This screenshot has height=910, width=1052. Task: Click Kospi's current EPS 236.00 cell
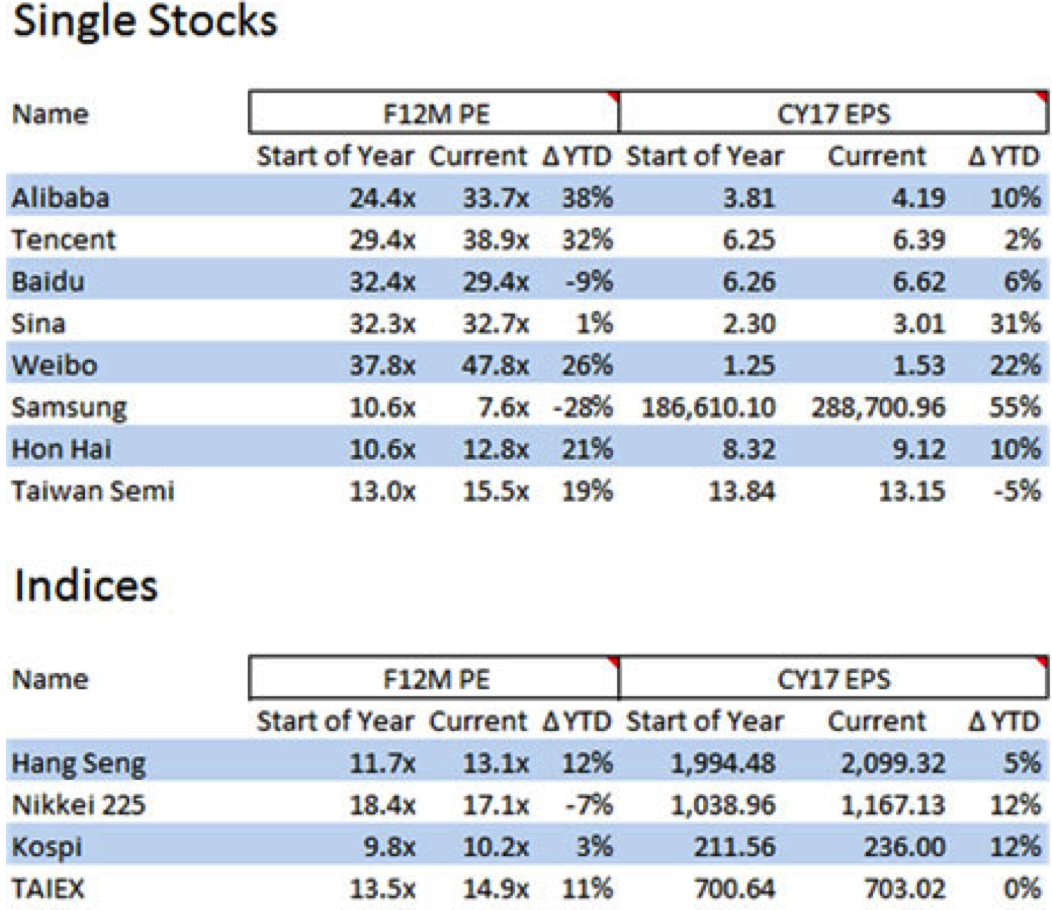(x=903, y=848)
